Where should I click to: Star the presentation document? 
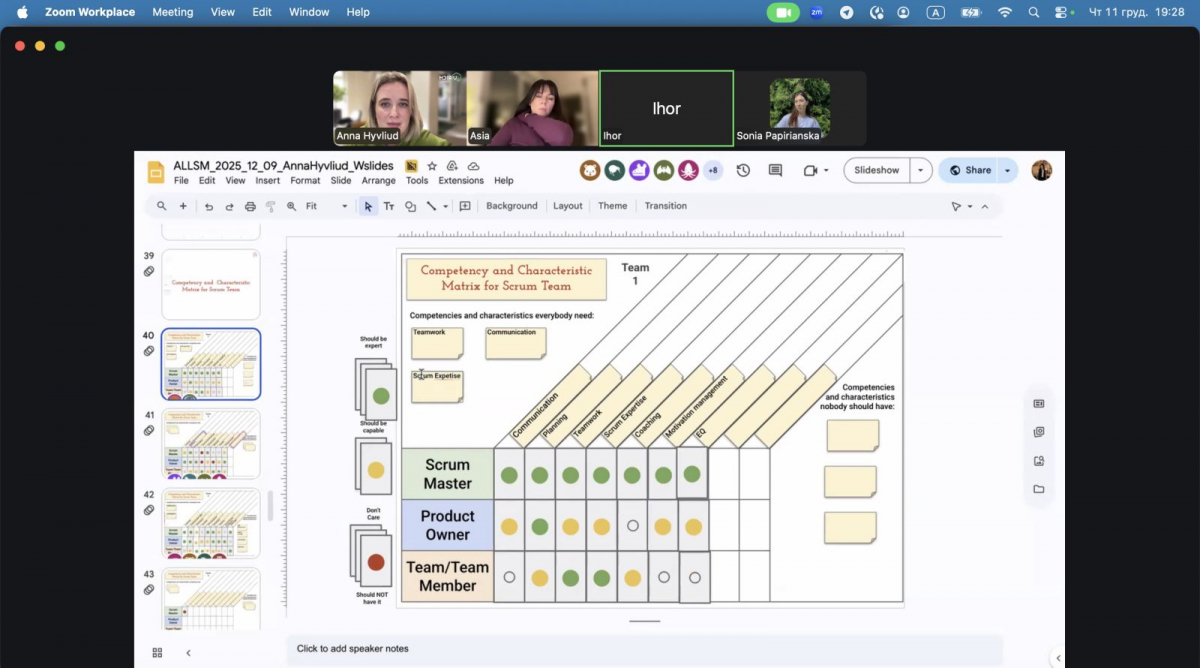pos(432,166)
